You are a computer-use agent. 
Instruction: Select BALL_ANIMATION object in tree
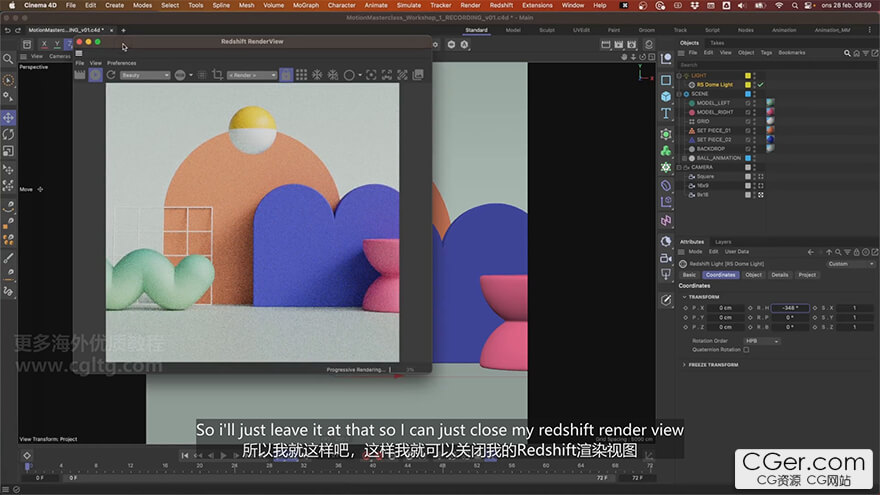[x=718, y=158]
